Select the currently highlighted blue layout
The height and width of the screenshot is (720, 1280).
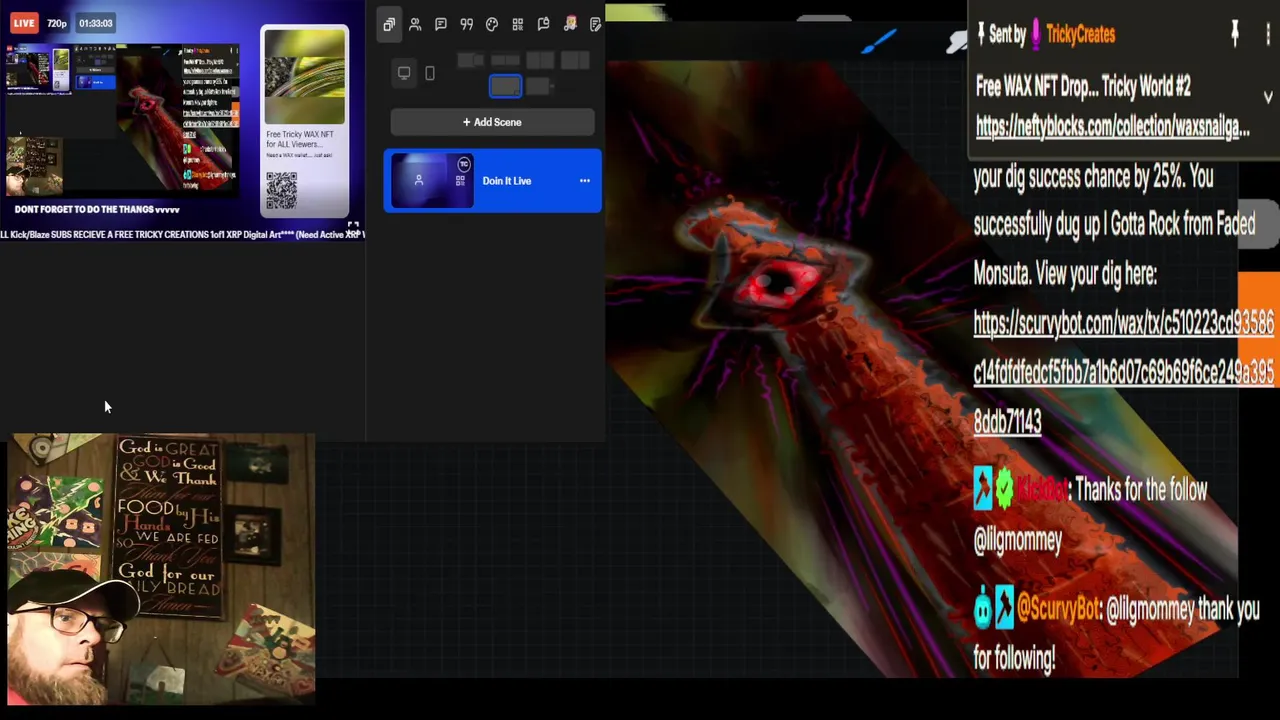coord(505,87)
